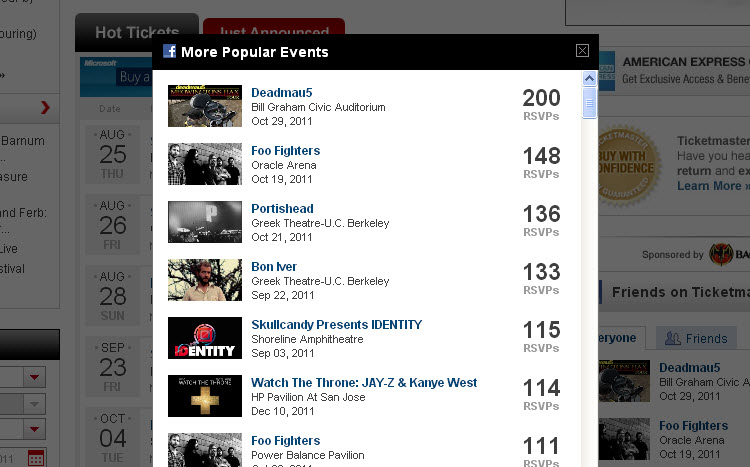Click the events list scrollbar thumb
The image size is (750, 467).
(589, 103)
